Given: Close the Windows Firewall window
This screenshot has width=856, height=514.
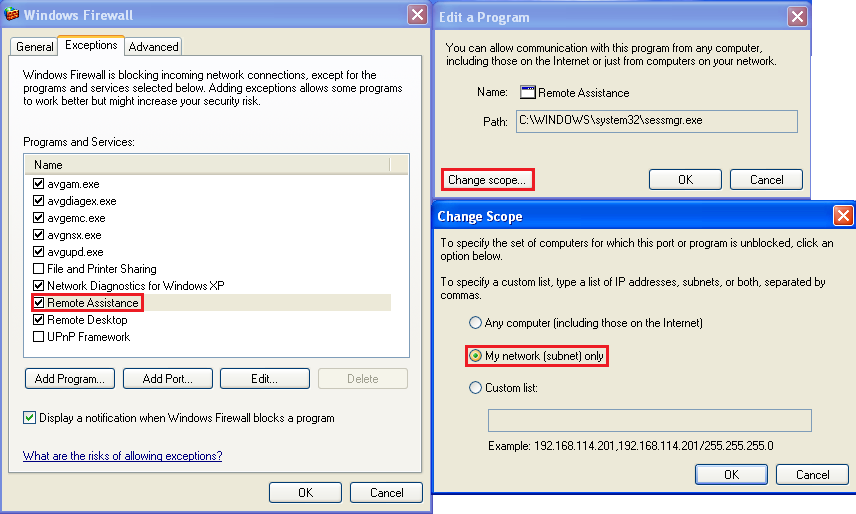Looking at the screenshot, I should (418, 15).
